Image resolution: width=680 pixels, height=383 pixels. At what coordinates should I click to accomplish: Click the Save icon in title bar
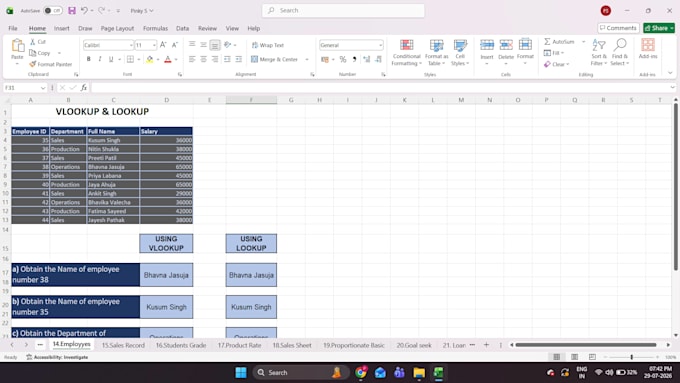(72, 10)
